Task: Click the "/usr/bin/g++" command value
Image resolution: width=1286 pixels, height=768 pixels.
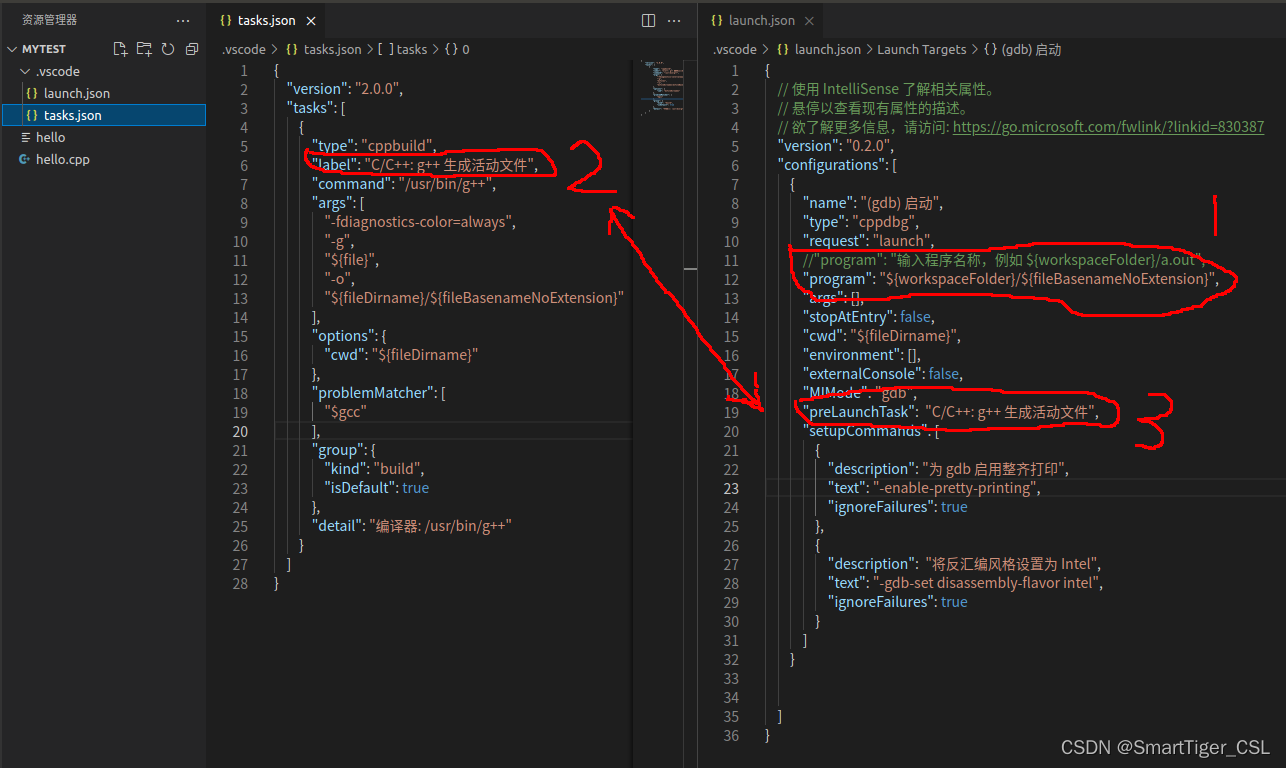Action: (445, 184)
